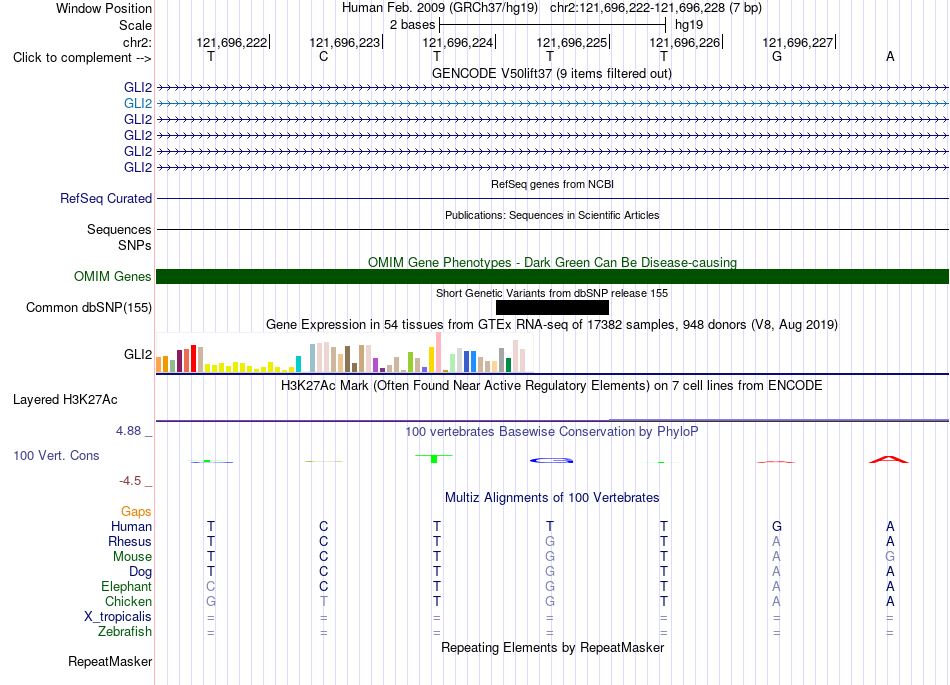
Task: Click the 100 Vert. Cons track label
Action: 56,455
